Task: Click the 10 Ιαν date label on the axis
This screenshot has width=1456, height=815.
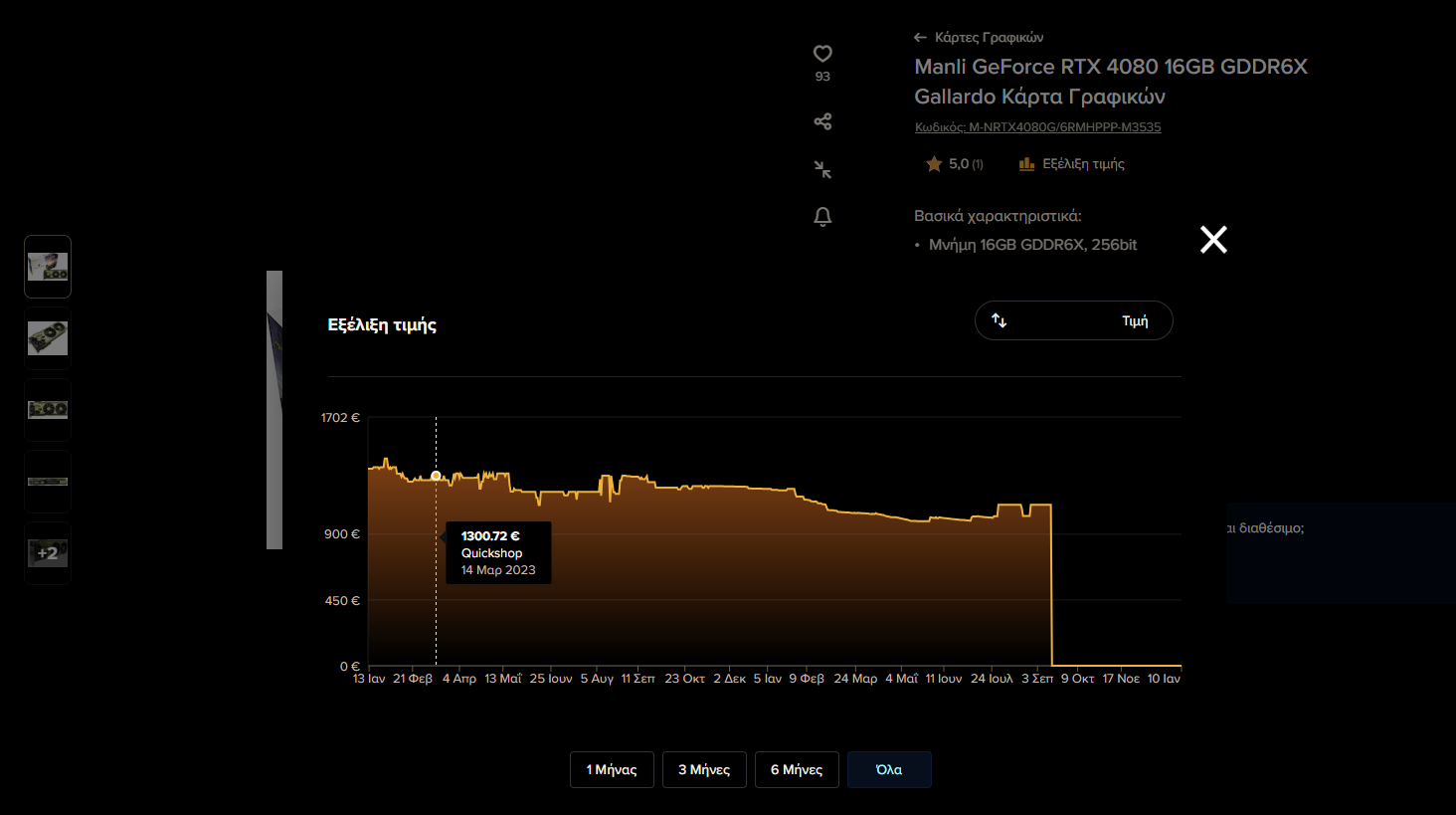Action: (1164, 679)
